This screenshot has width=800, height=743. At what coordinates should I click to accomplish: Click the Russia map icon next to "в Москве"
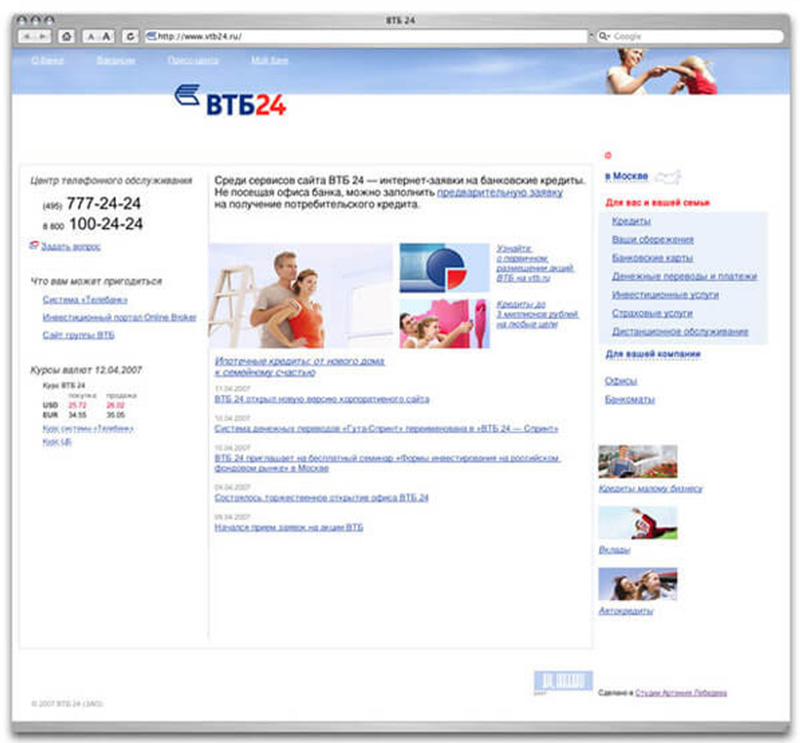coord(668,177)
